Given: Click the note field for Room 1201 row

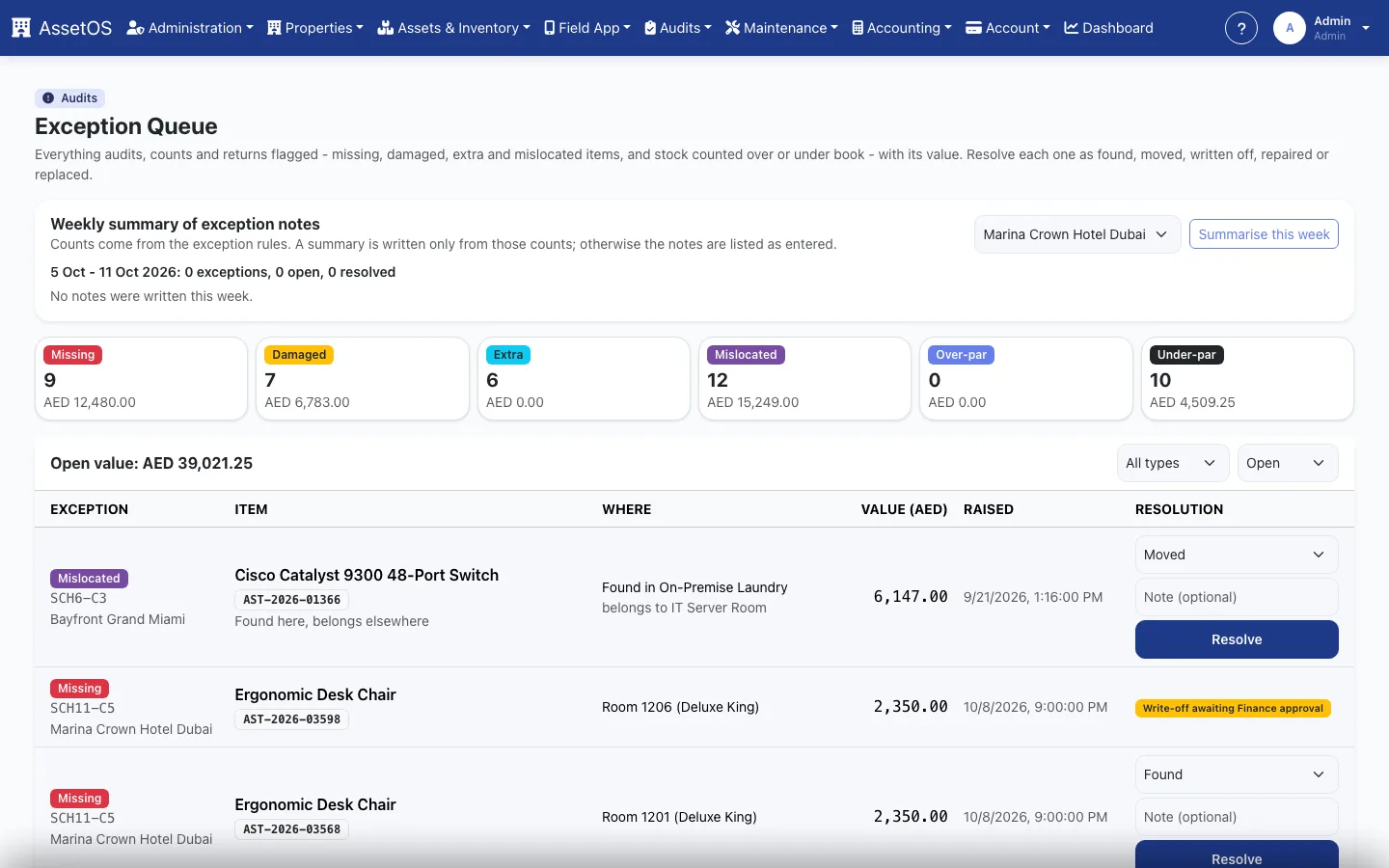Looking at the screenshot, I should tap(1237, 817).
